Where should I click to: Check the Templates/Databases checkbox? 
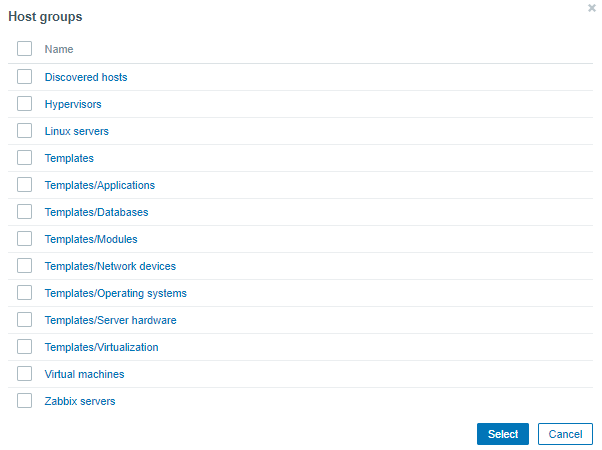click(x=25, y=212)
